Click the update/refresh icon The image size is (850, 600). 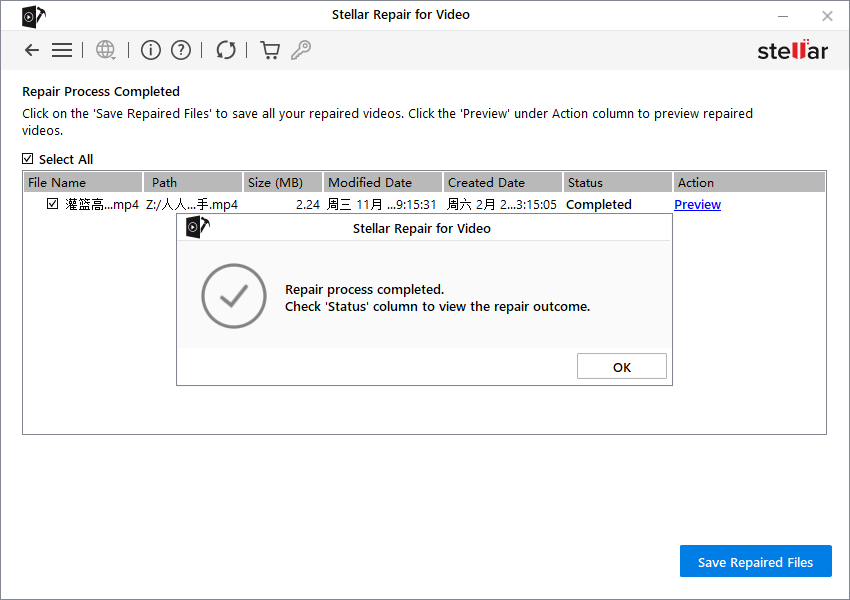pos(226,50)
